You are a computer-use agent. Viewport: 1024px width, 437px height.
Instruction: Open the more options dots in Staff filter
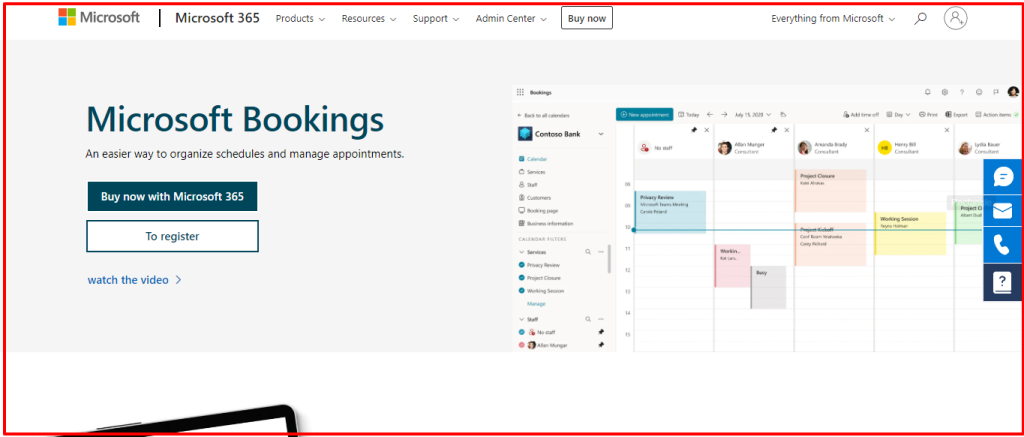point(601,319)
